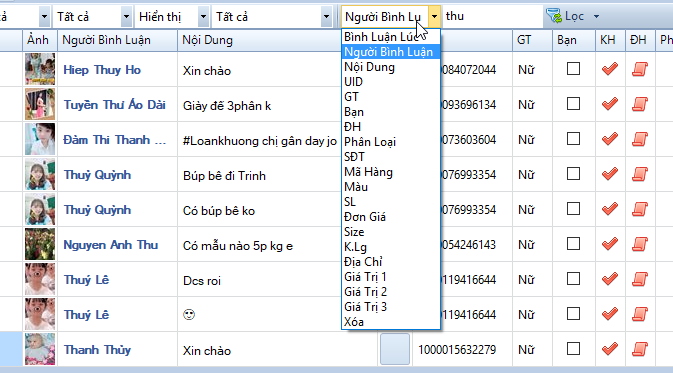Tick the Bạn checkbox for Đàm Thi Thanh
Image resolution: width=673 pixels, height=373 pixels.
[x=573, y=139]
